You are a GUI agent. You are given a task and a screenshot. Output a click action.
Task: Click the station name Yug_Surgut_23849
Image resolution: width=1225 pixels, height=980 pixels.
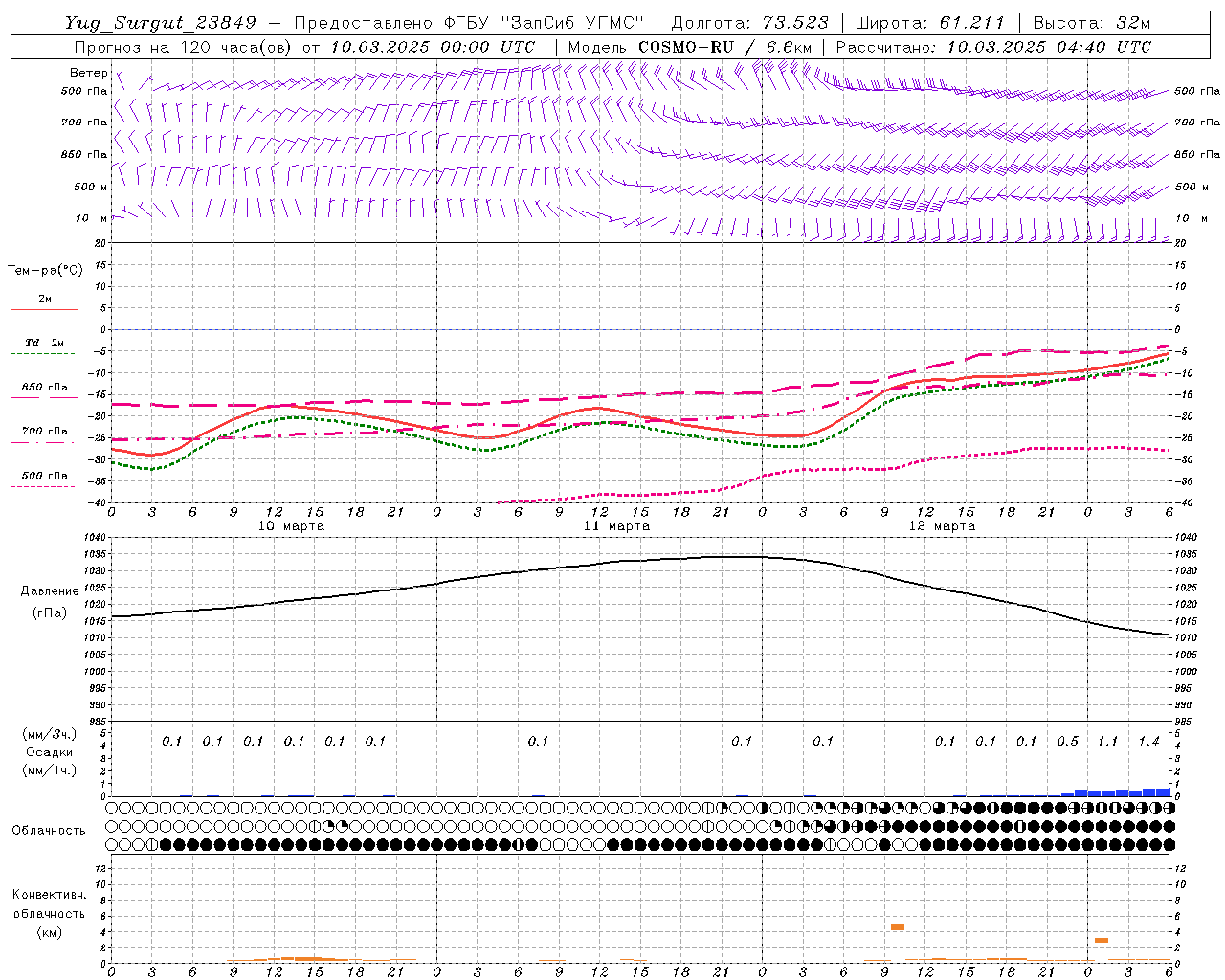[161, 23]
